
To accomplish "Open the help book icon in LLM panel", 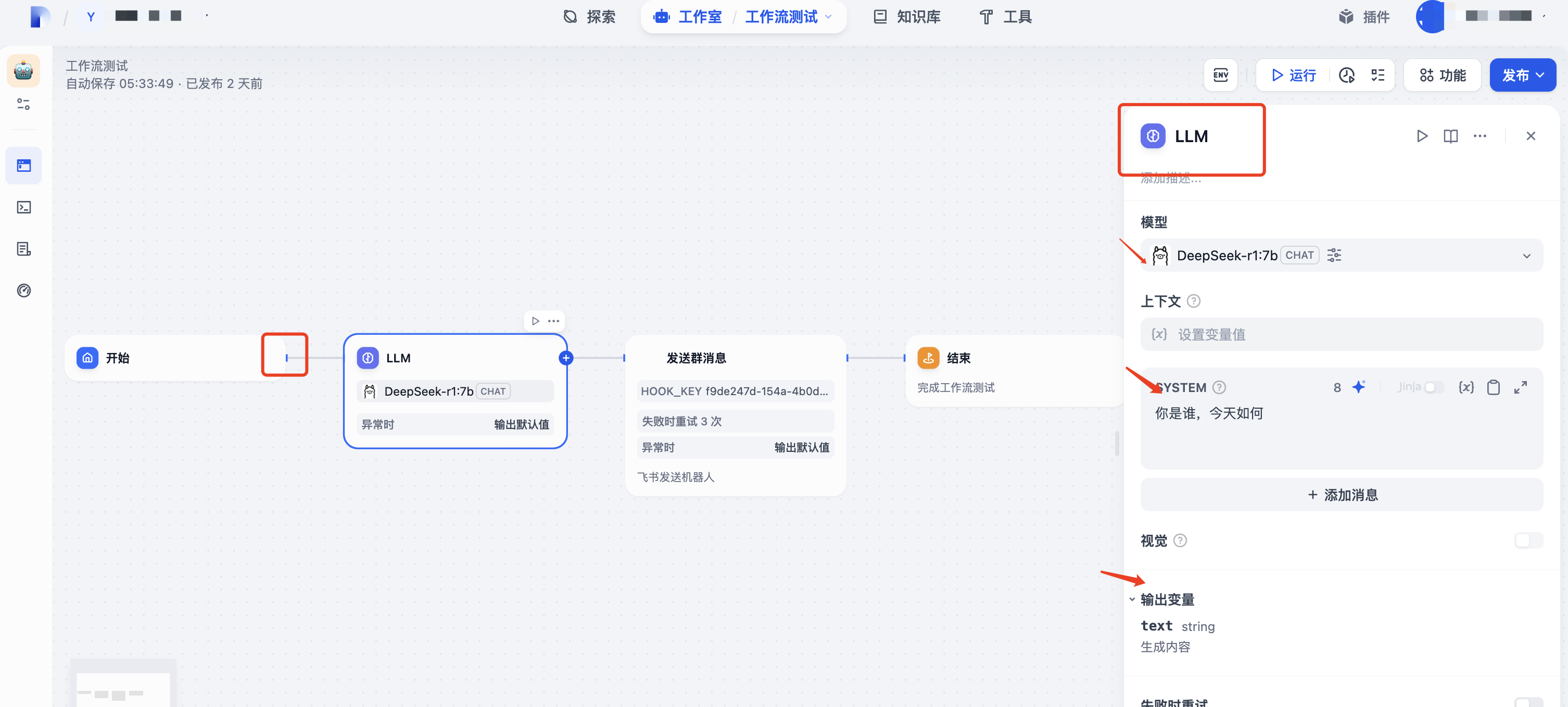I will click(x=1450, y=136).
